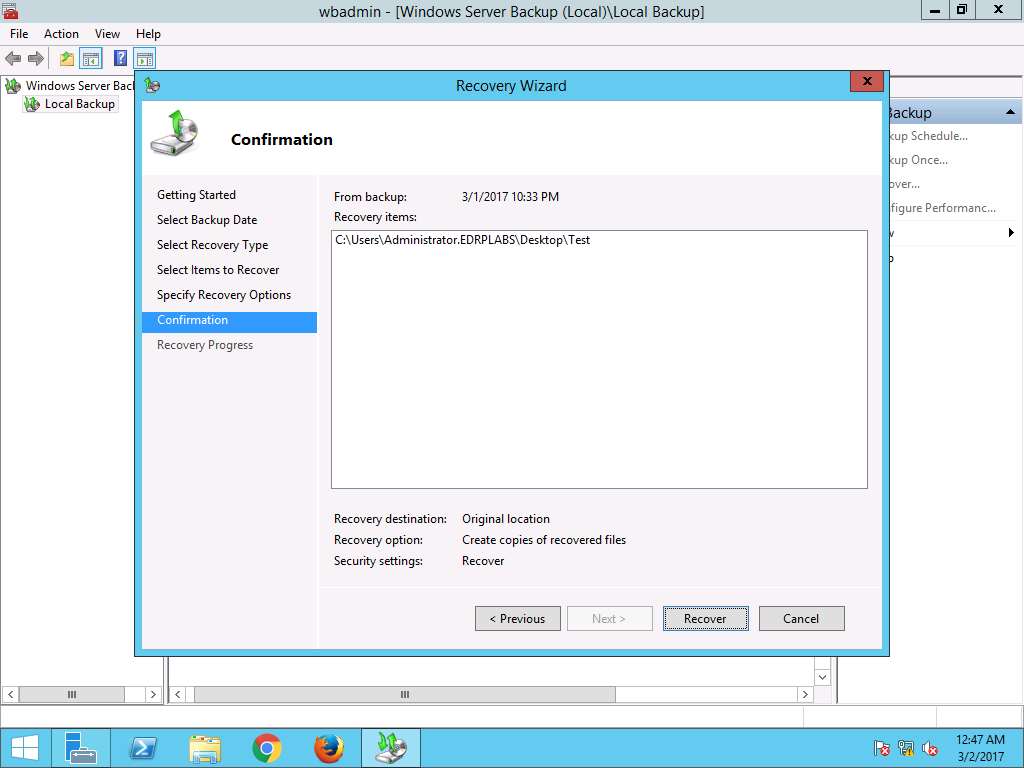Click left arrow of tree pane scrollbar

(x=10, y=694)
